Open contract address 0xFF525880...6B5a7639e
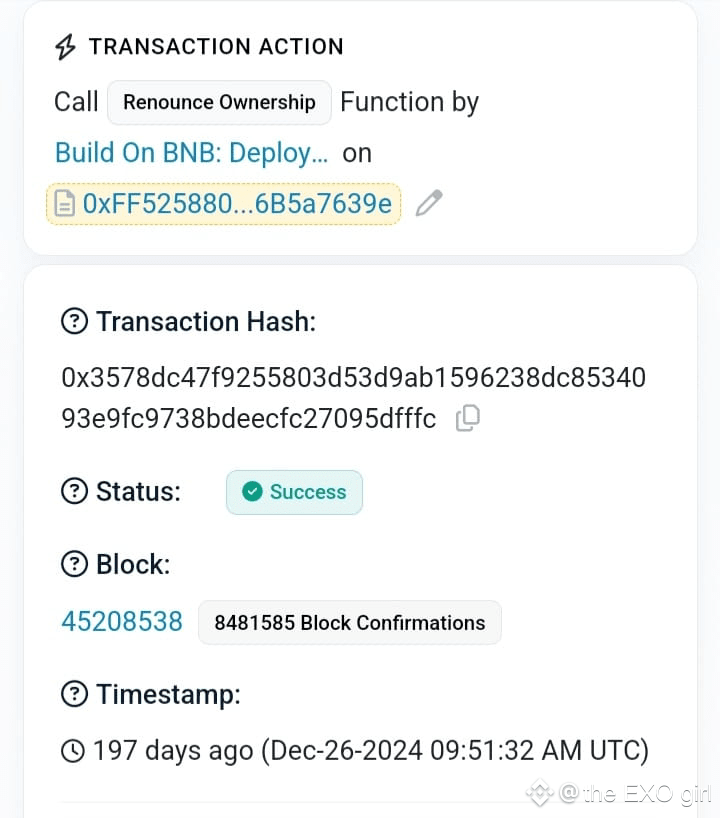This screenshot has height=818, width=720. pyautogui.click(x=237, y=203)
